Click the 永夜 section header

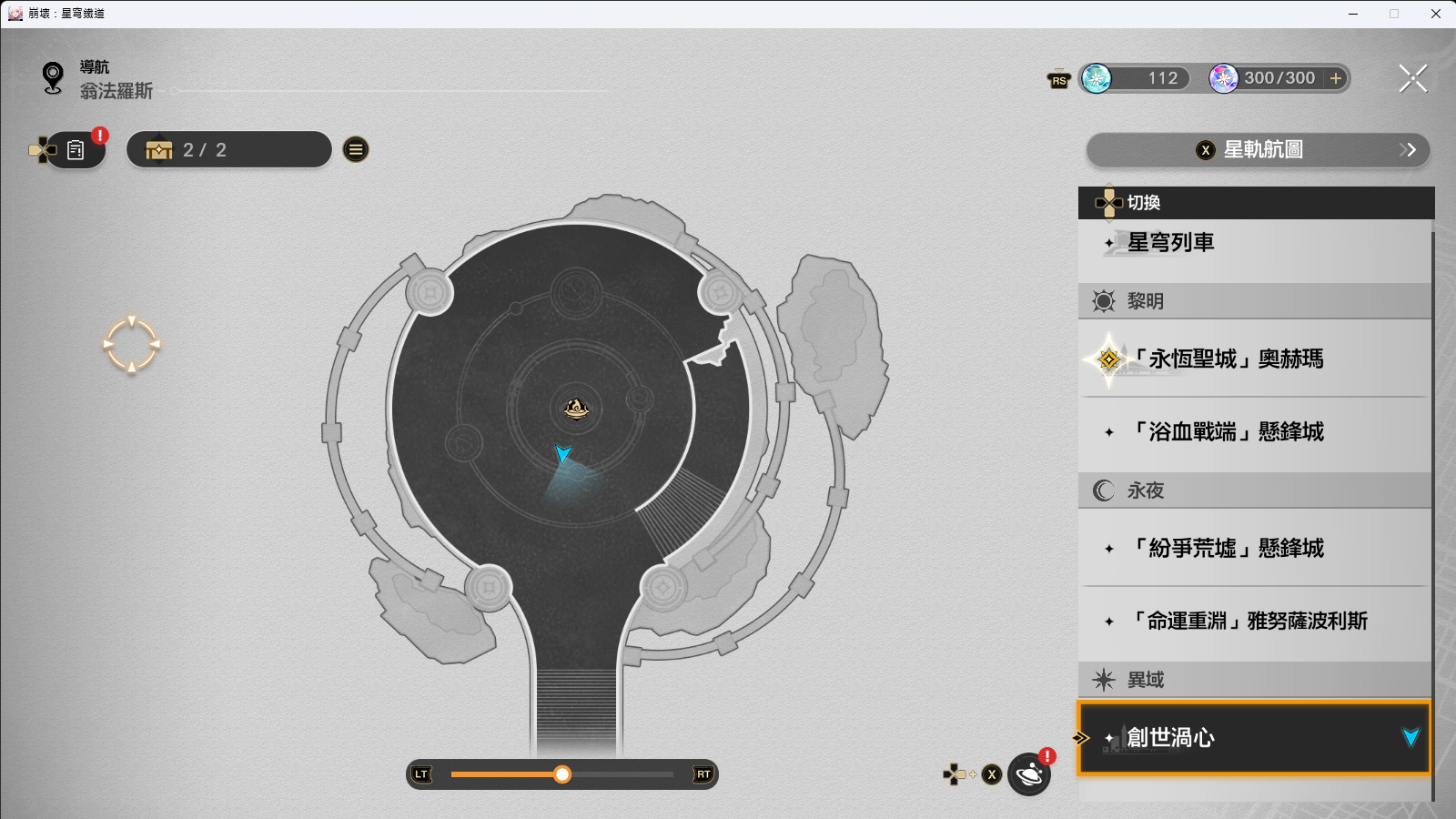pyautogui.click(x=1255, y=490)
